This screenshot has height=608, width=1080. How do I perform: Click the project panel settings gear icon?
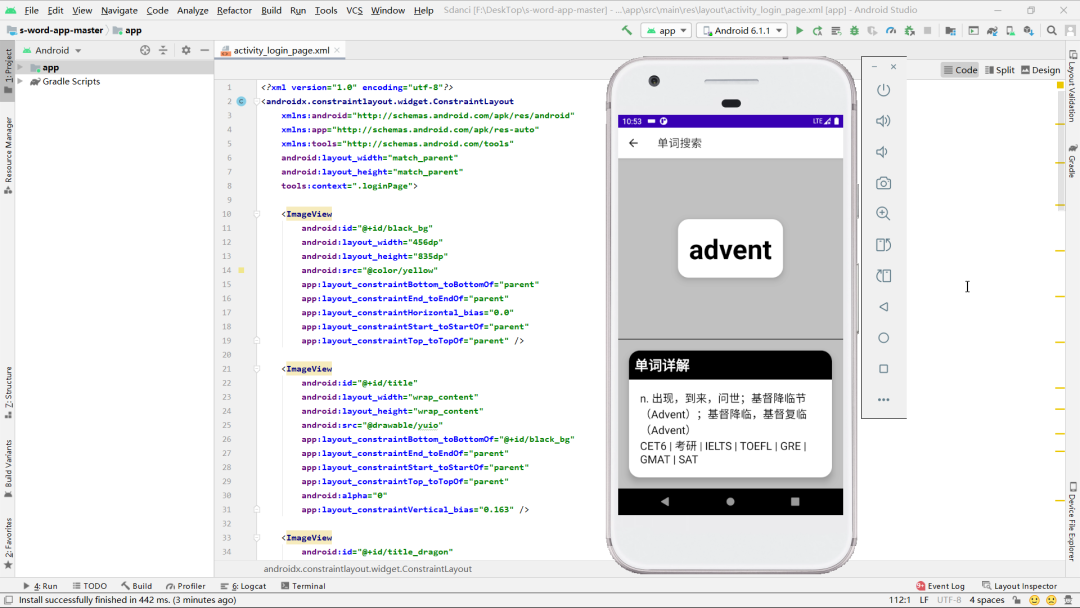[186, 50]
